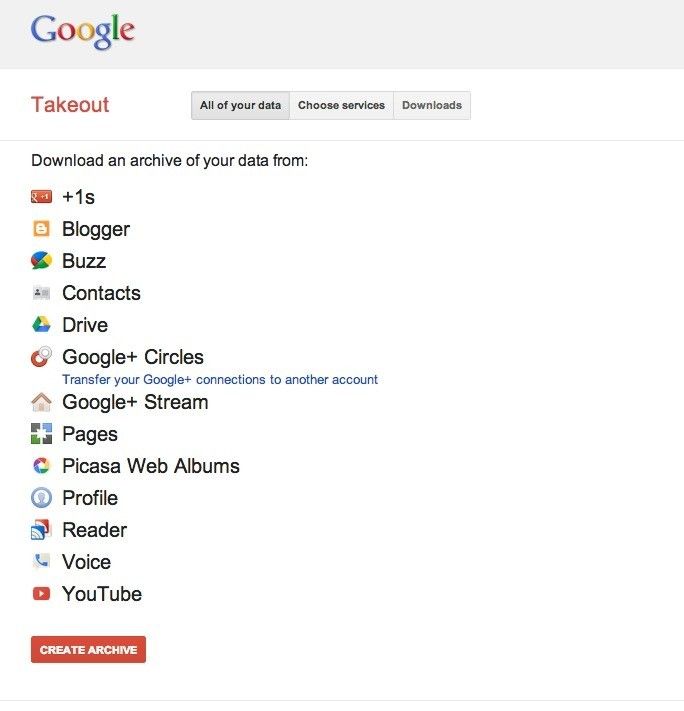
Task: Click the Pages puzzle icon
Action: point(41,434)
